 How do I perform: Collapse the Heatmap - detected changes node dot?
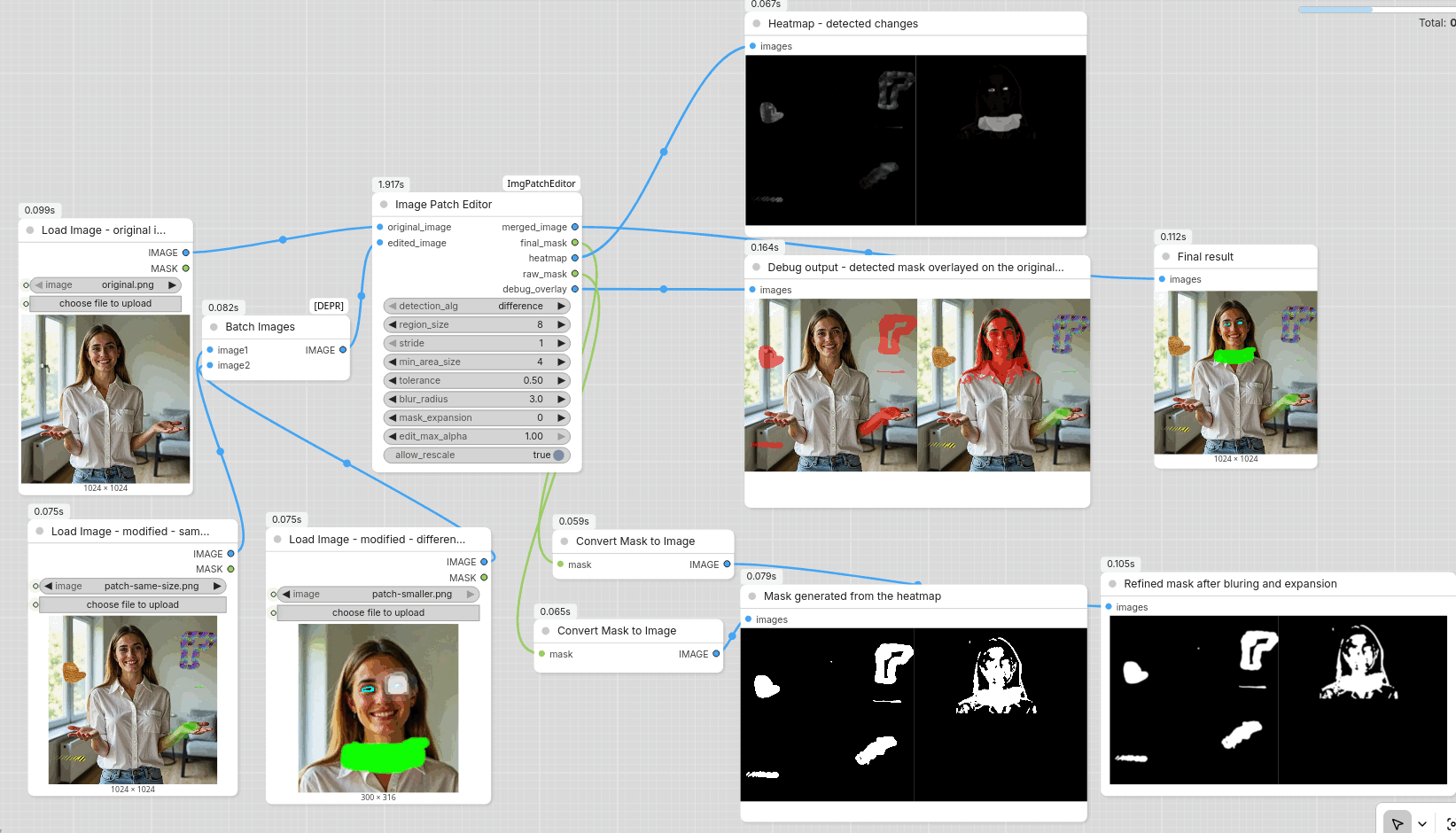757,24
